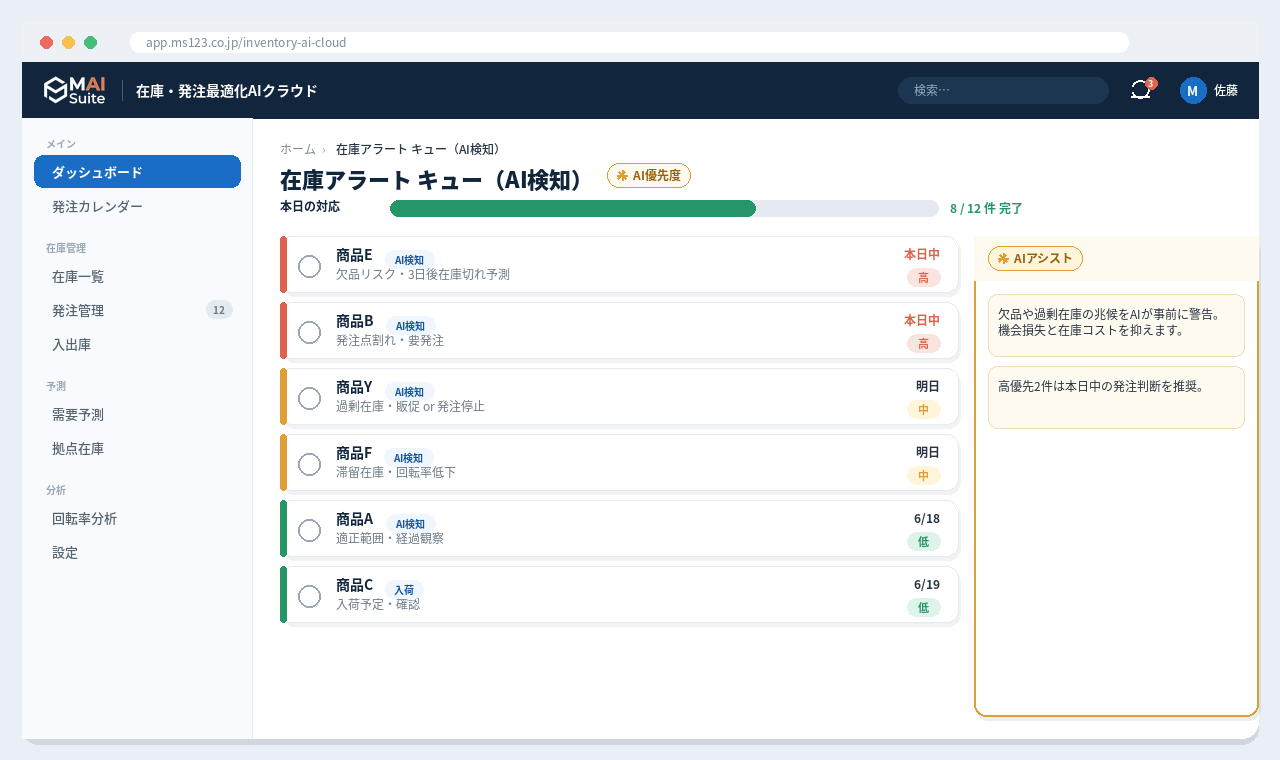
Task: Click the ホーム breadcrumb link
Action: pyautogui.click(x=297, y=149)
